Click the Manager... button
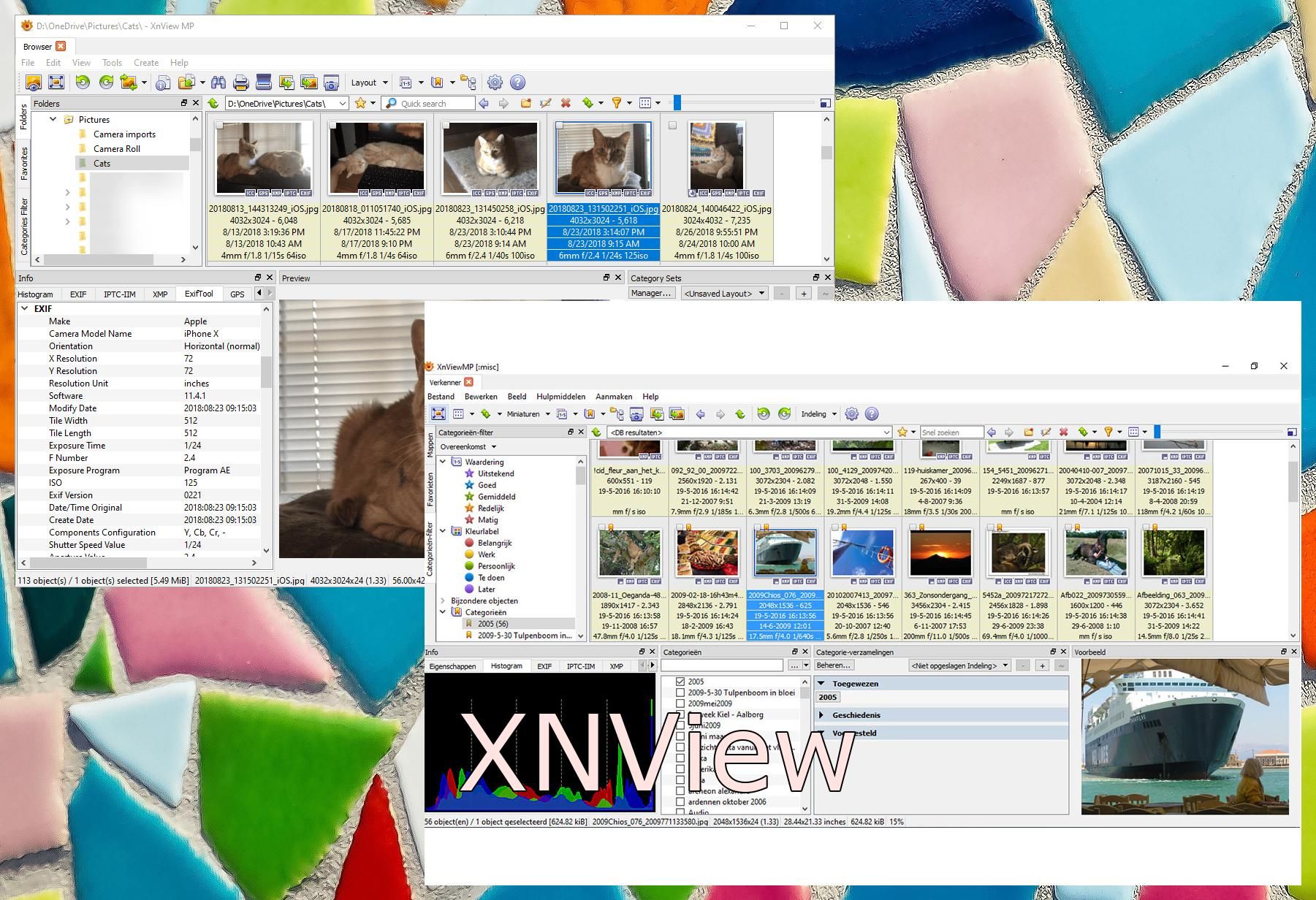The width and height of the screenshot is (1316, 900). click(x=650, y=293)
